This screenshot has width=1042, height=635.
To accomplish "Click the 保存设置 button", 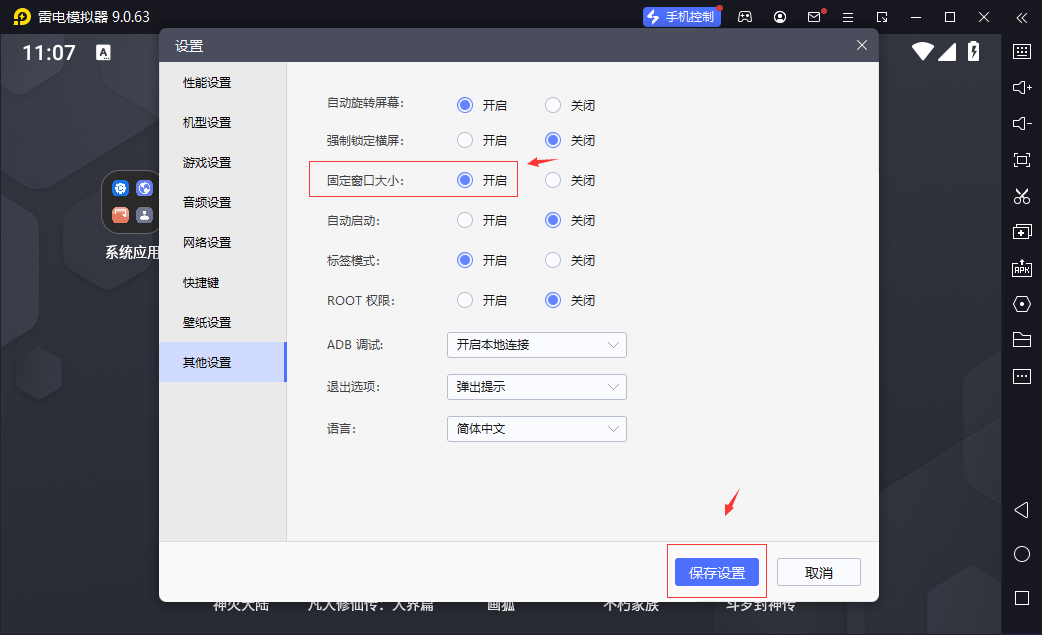I will (716, 571).
